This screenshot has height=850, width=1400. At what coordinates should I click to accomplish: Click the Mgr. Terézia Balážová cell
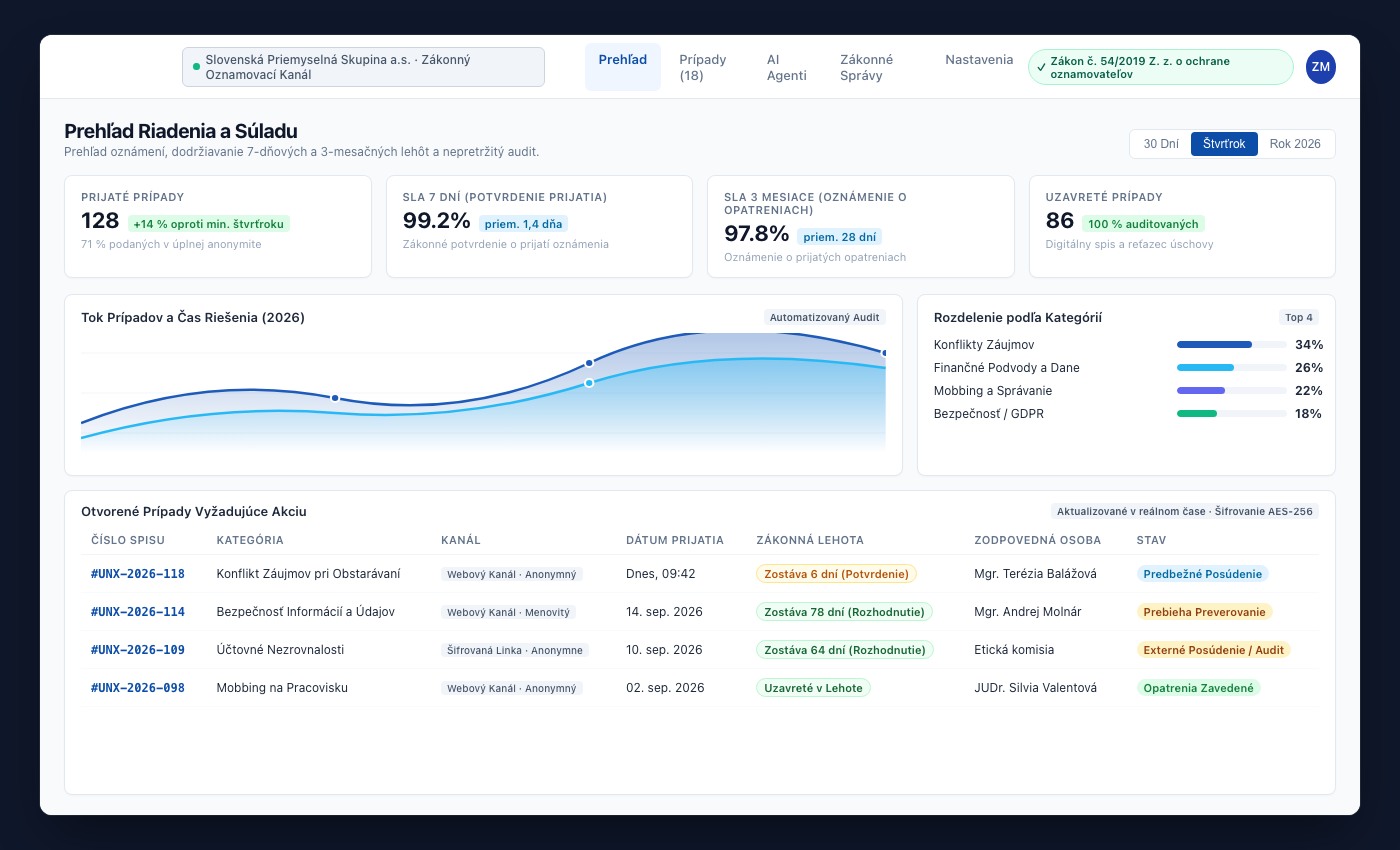pyautogui.click(x=1035, y=574)
